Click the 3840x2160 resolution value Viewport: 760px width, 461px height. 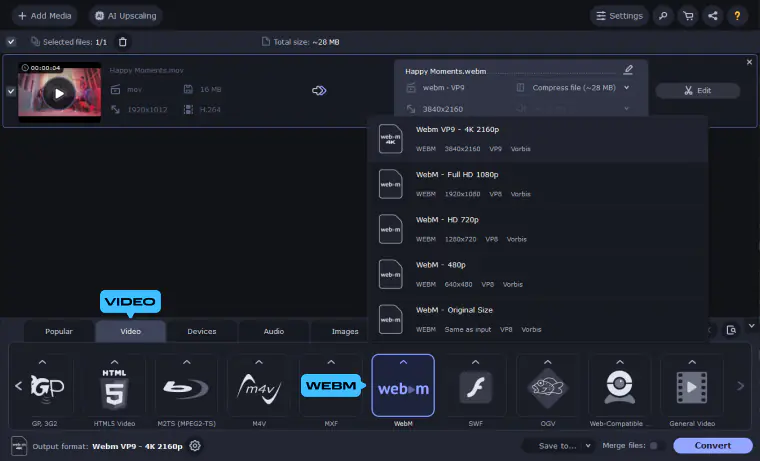pos(443,109)
